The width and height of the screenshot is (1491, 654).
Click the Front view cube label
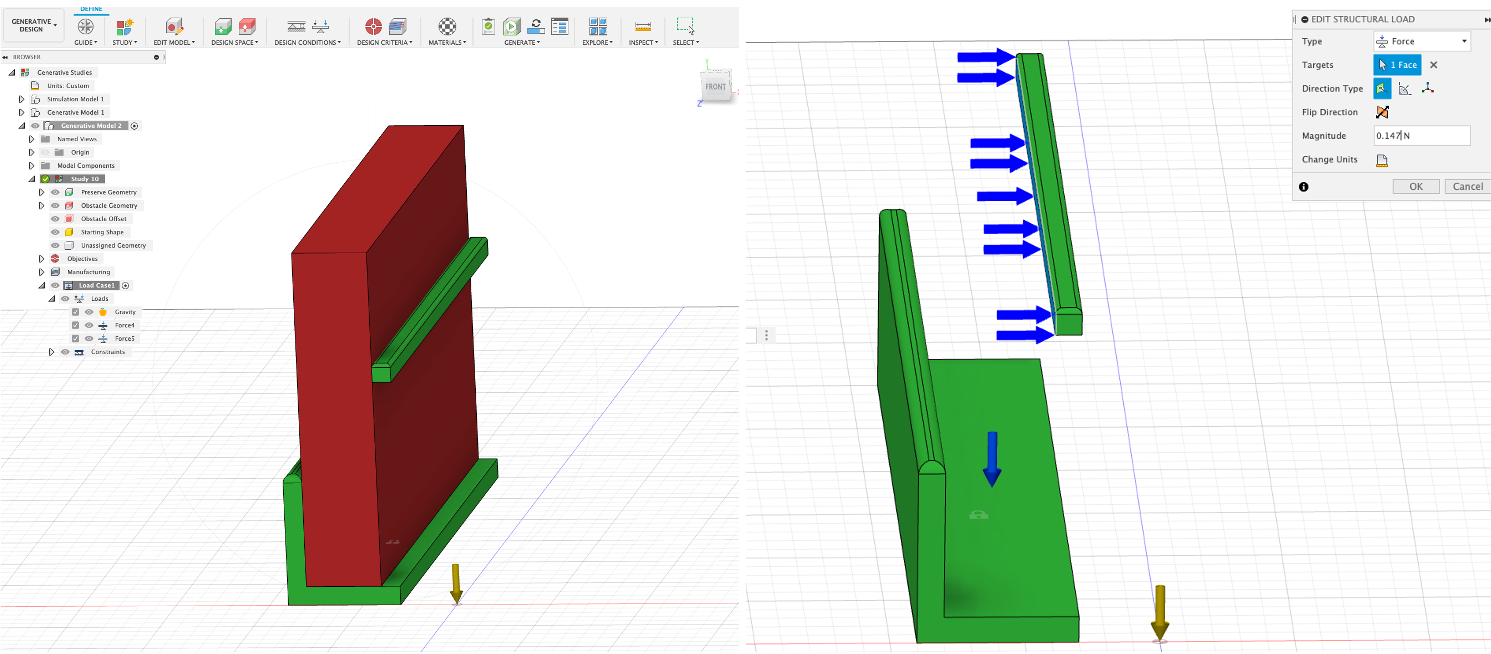716,87
